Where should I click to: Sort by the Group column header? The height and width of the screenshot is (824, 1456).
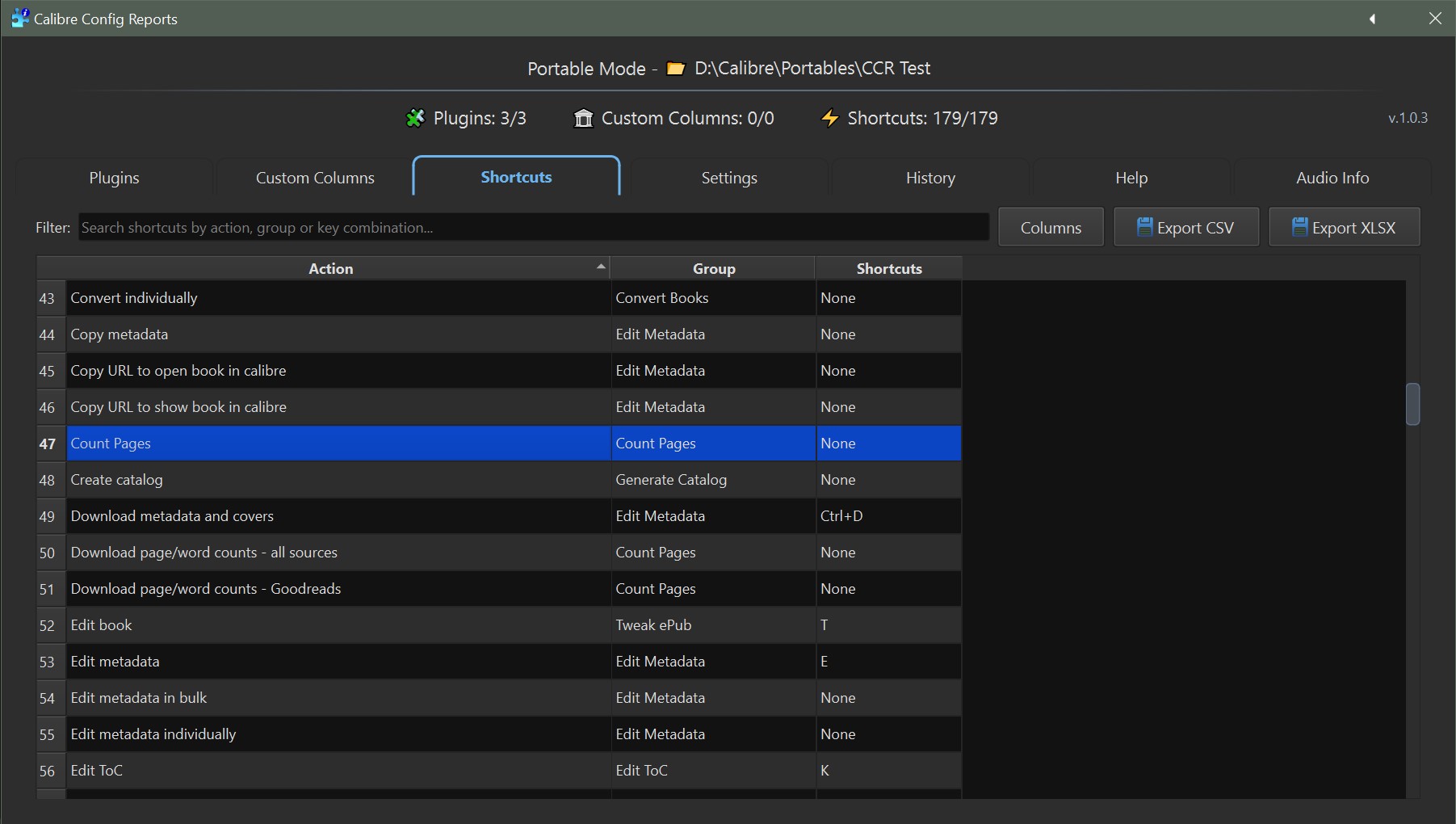[713, 268]
